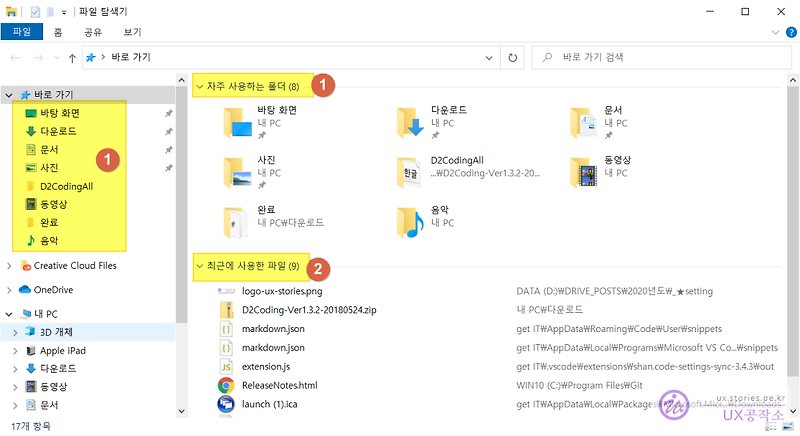The height and width of the screenshot is (436, 800).
Task: Select the 문서 folder icon in content
Action: coord(584,123)
